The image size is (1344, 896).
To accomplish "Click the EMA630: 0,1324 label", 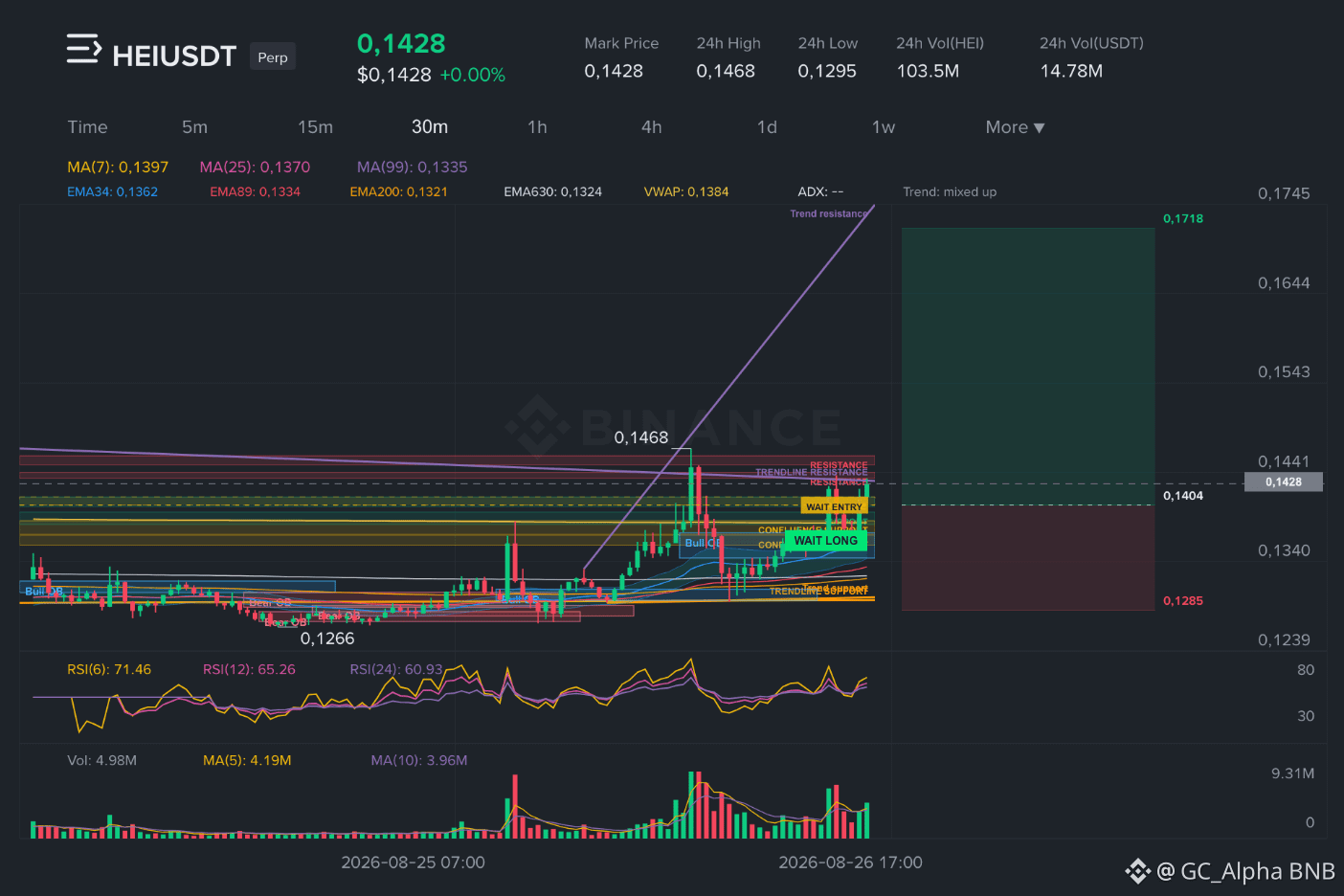I will (552, 191).
